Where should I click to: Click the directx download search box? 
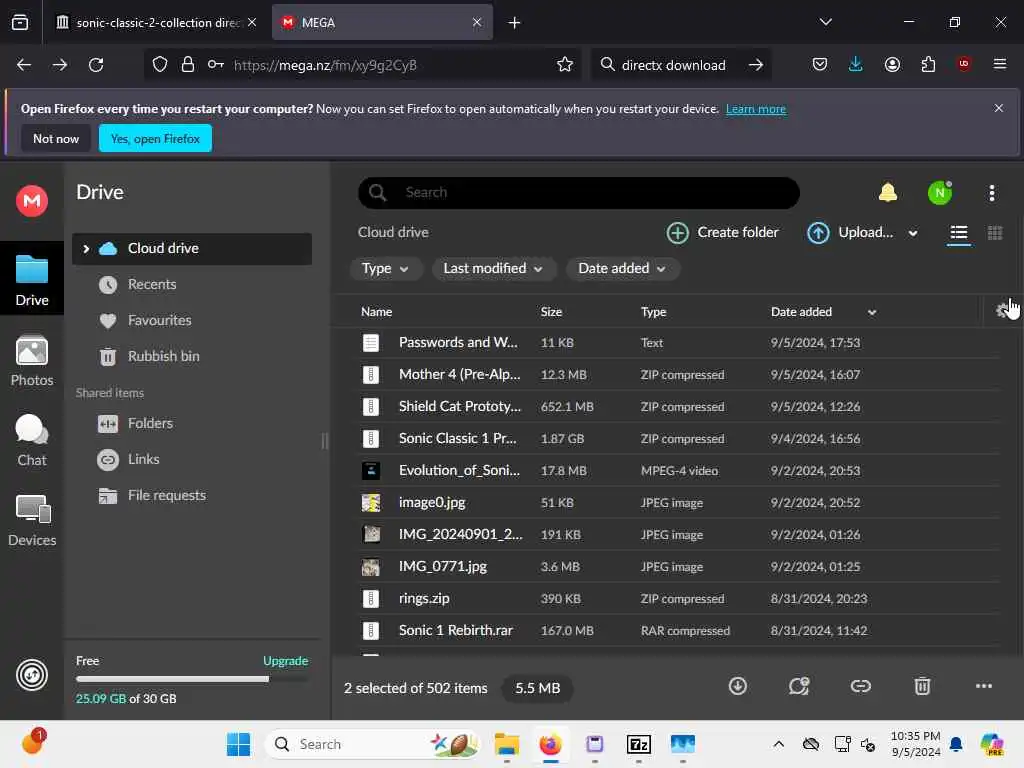[681, 65]
